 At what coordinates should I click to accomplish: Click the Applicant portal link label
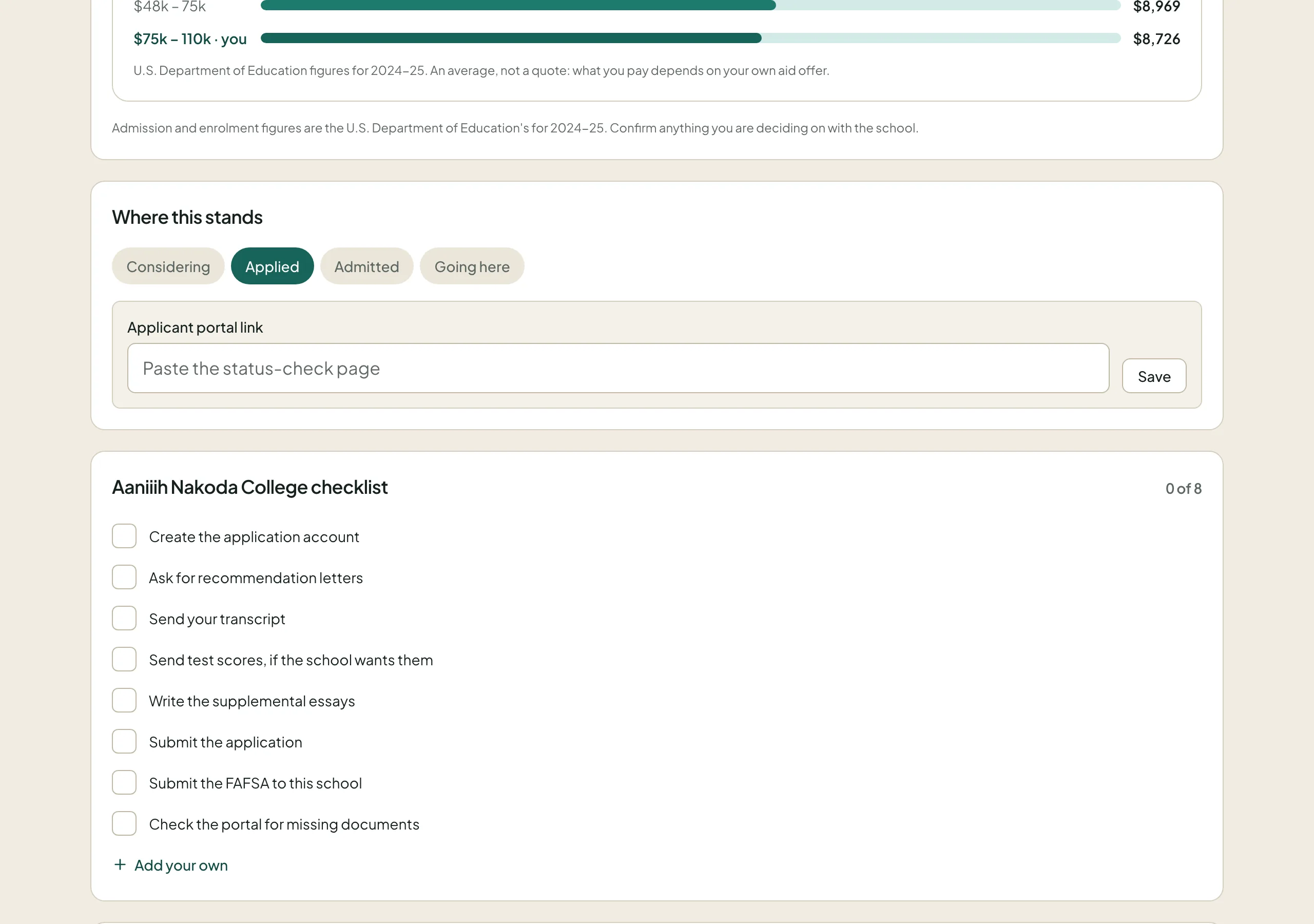(195, 328)
